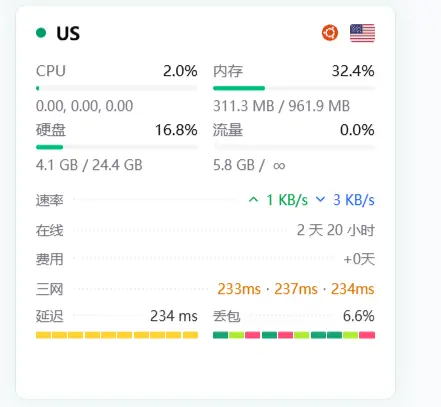Click the 233ms · 237ms · 234ms latency values
This screenshot has width=441, height=407.
coord(296,289)
